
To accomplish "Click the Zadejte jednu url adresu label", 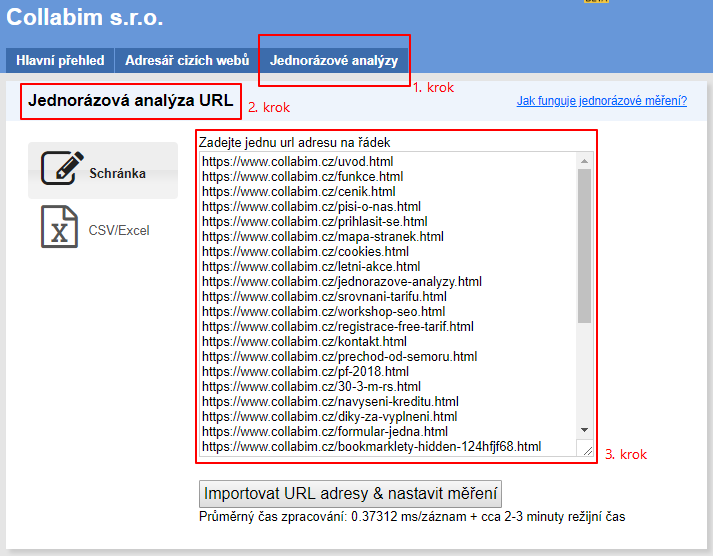I will pos(295,143).
